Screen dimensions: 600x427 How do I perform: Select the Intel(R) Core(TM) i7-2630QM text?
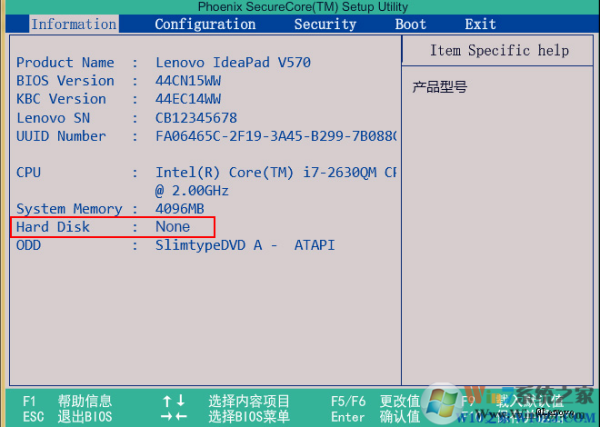[x=266, y=173]
